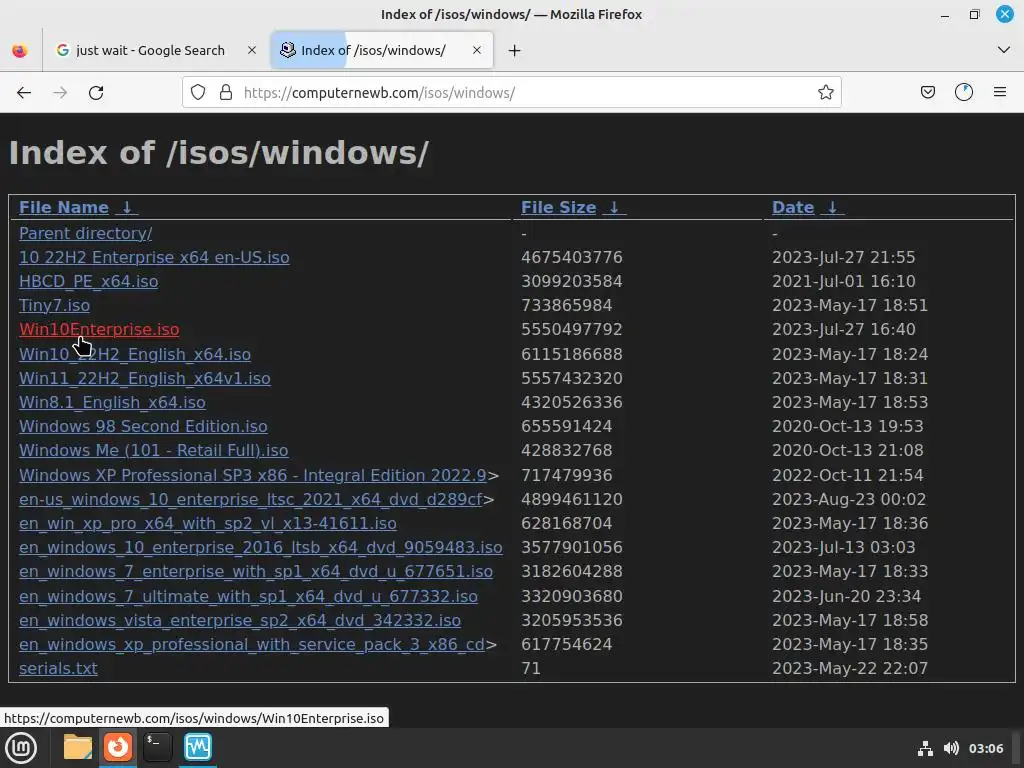The height and width of the screenshot is (768, 1024).
Task: Expand the list all tabs chevron
Action: click(x=1004, y=50)
